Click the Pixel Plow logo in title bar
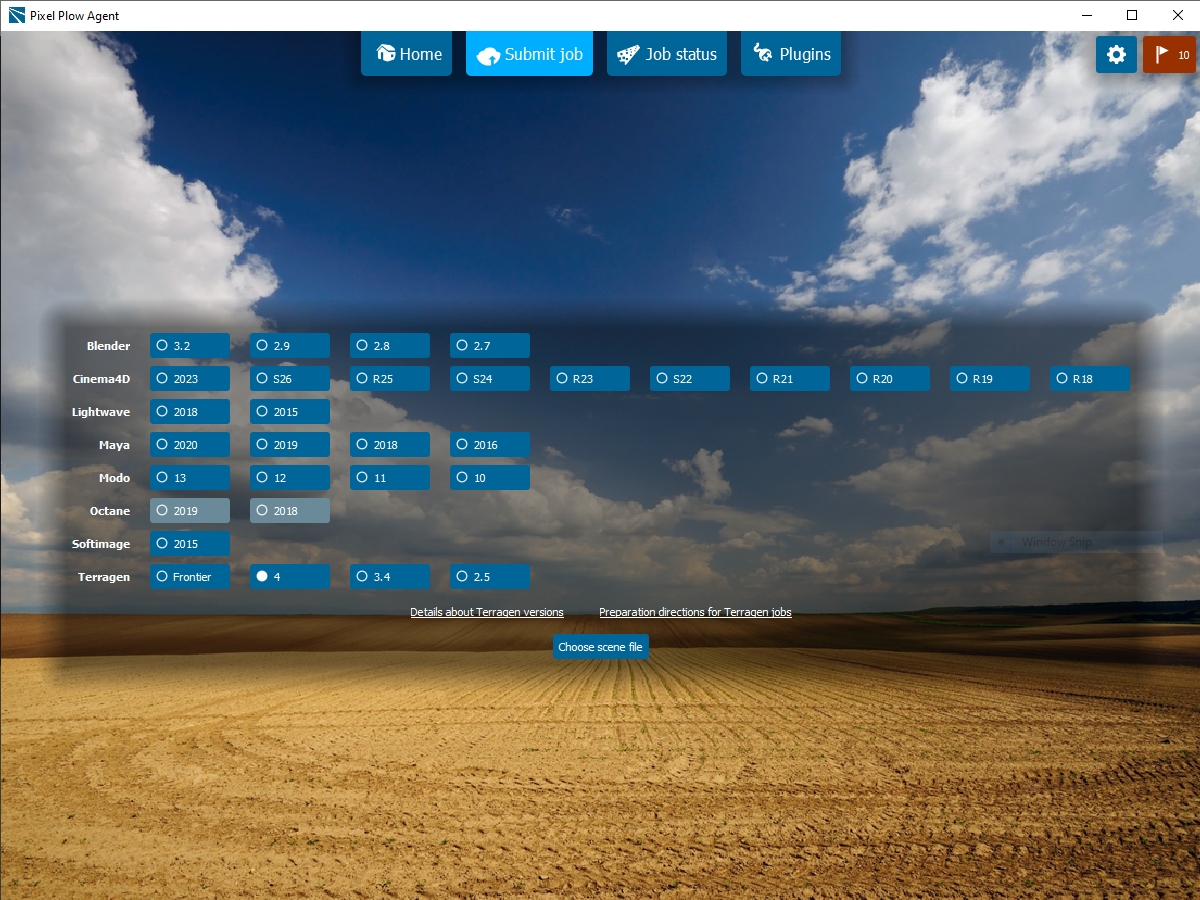This screenshot has height=900, width=1200. (x=16, y=15)
